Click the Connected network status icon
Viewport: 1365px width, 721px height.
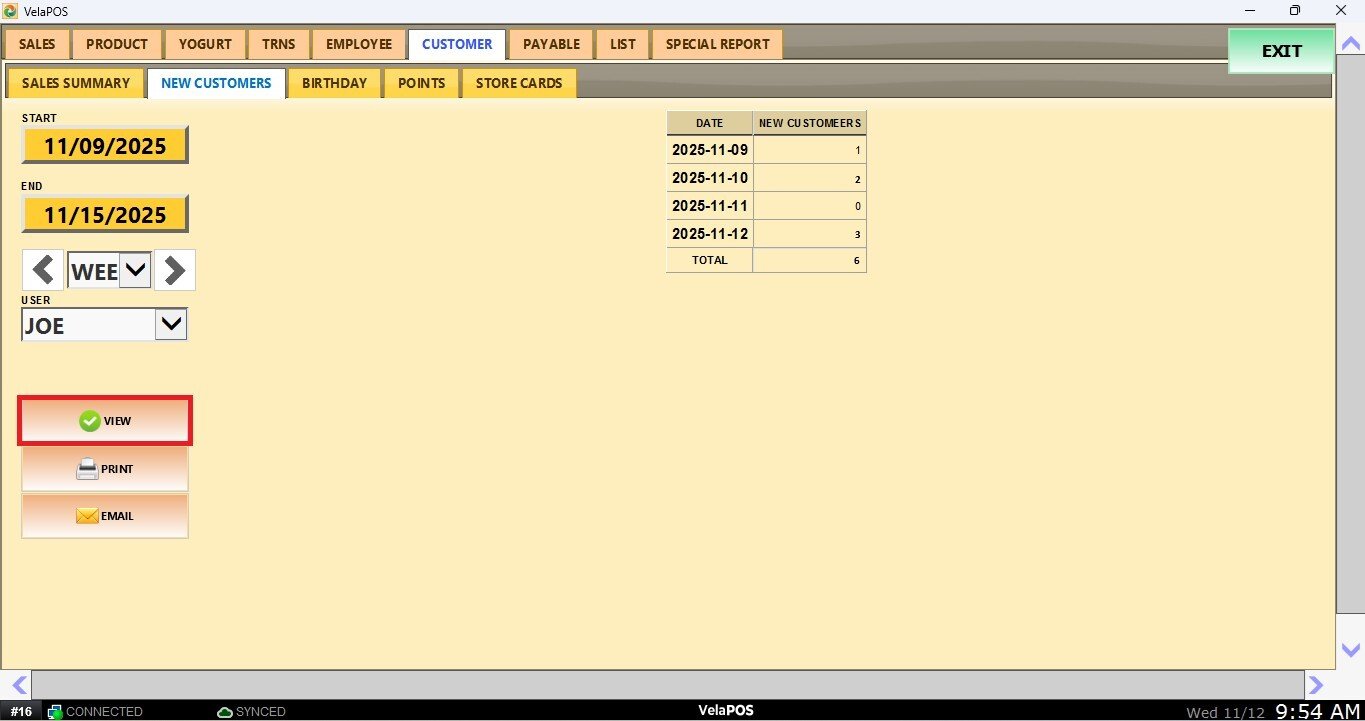pos(55,712)
